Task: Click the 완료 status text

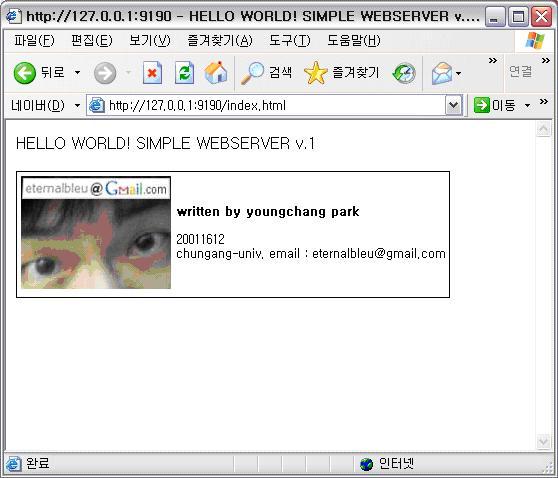Action: (x=37, y=464)
